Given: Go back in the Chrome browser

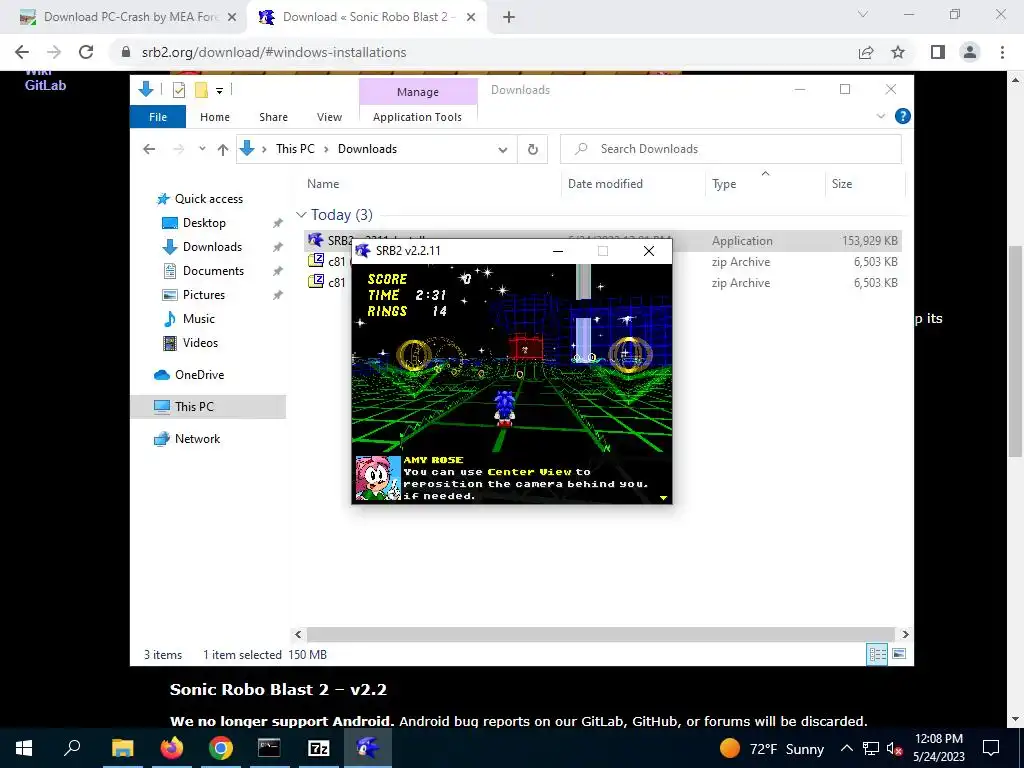Looking at the screenshot, I should coord(22,52).
